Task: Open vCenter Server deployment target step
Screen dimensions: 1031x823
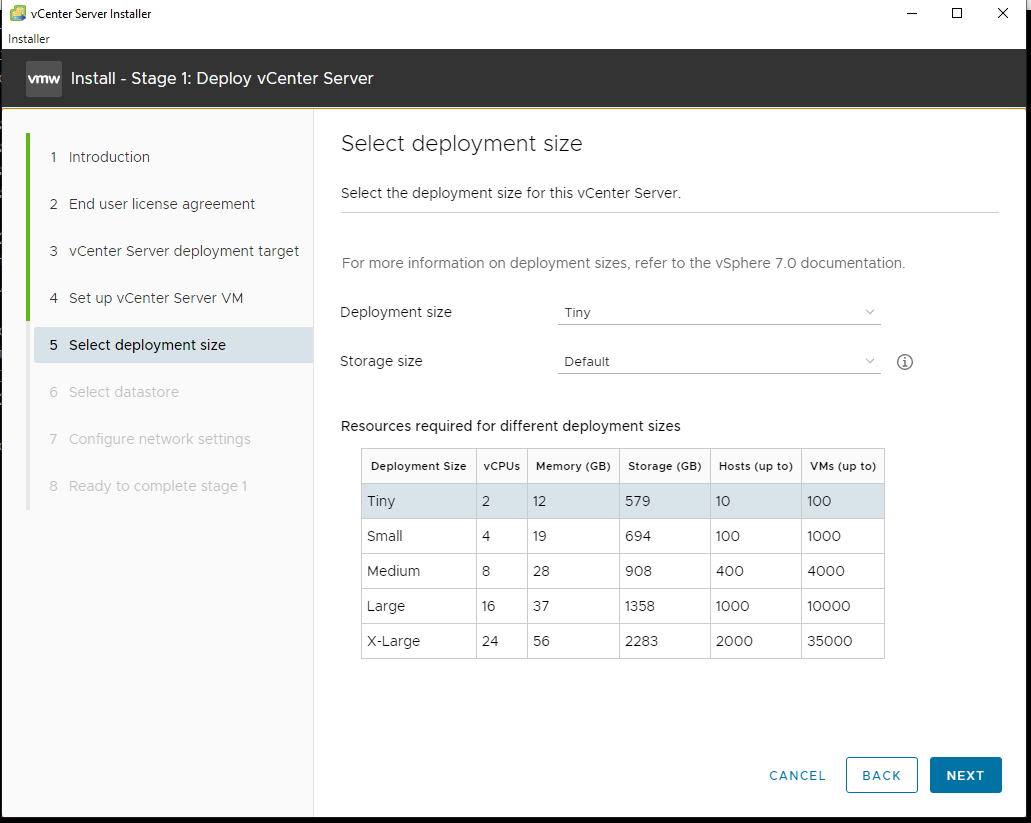Action: pyautogui.click(x=174, y=251)
